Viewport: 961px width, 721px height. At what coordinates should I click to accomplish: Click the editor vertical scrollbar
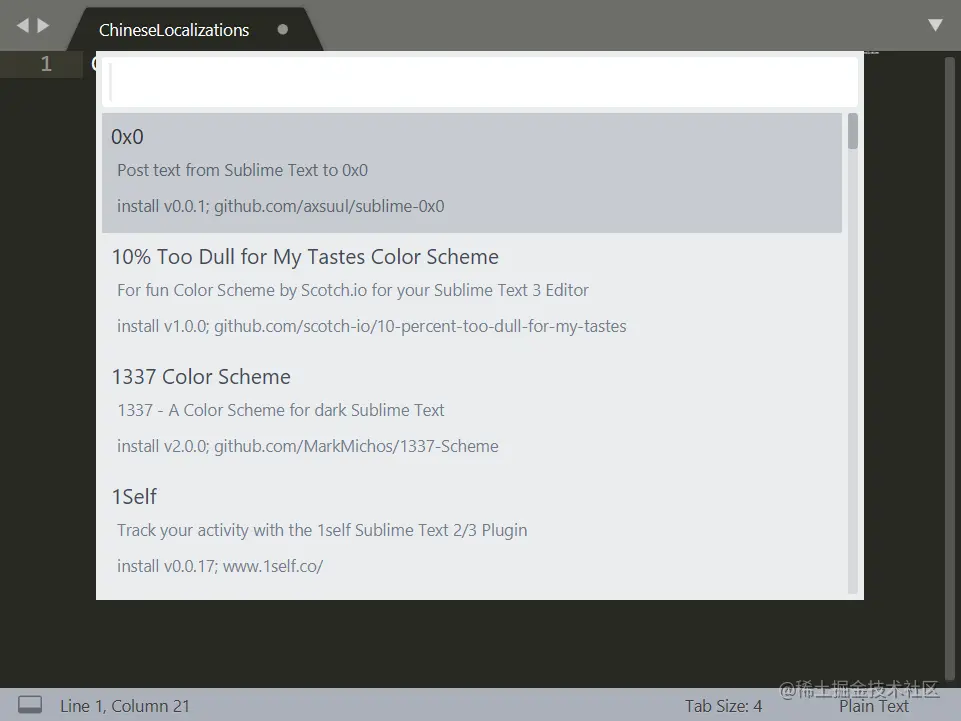pyautogui.click(x=949, y=368)
